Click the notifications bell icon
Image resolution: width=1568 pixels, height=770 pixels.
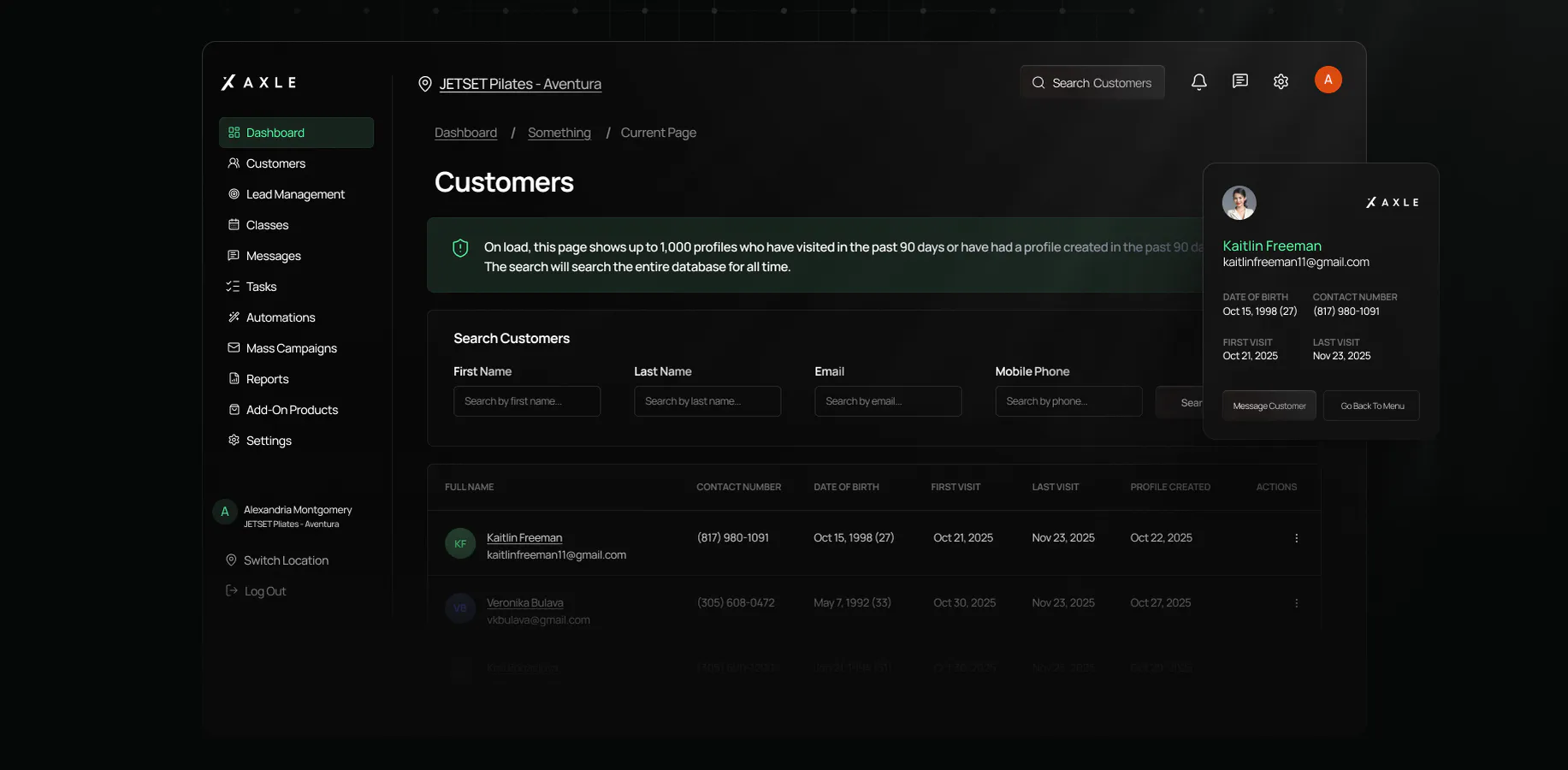1199,82
